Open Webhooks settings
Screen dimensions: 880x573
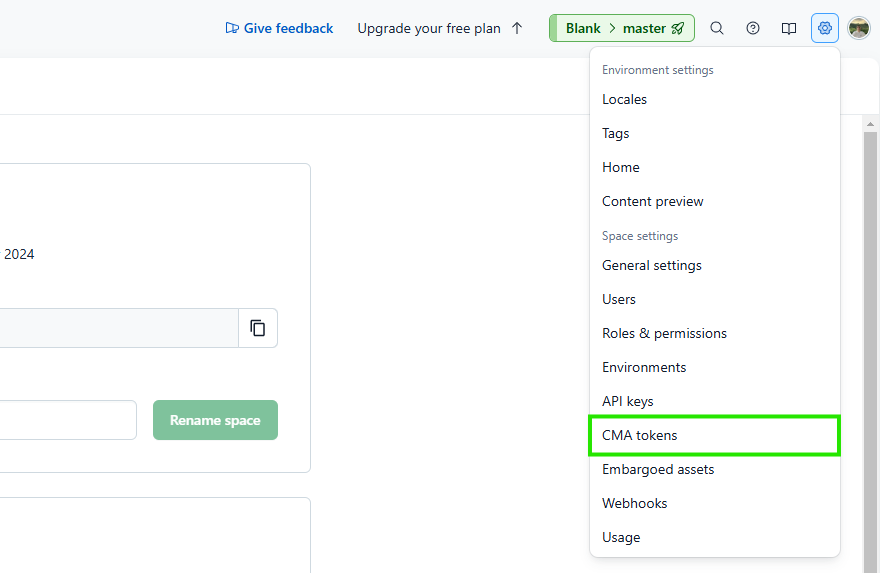point(714,503)
